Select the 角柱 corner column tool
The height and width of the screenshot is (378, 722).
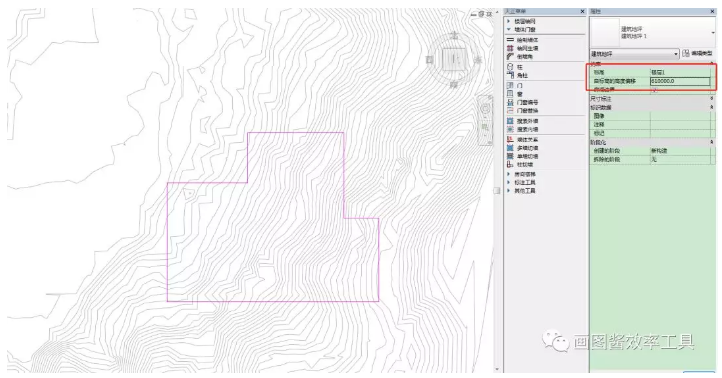(517, 75)
